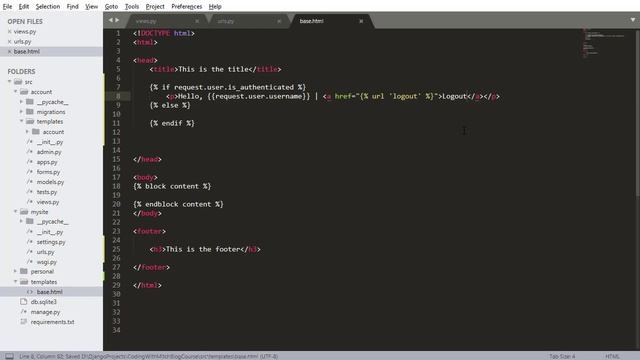Open settings.py in the sidebar
The image size is (640, 360).
51,242
